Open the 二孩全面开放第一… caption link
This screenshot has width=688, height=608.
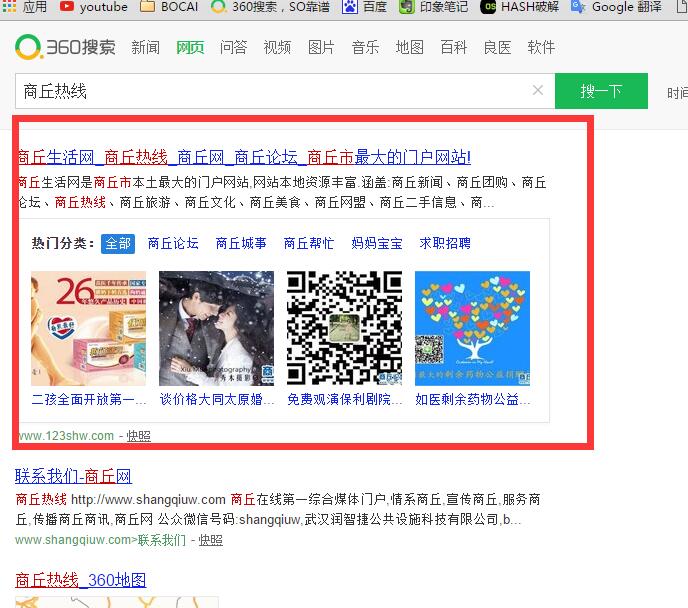(89, 399)
